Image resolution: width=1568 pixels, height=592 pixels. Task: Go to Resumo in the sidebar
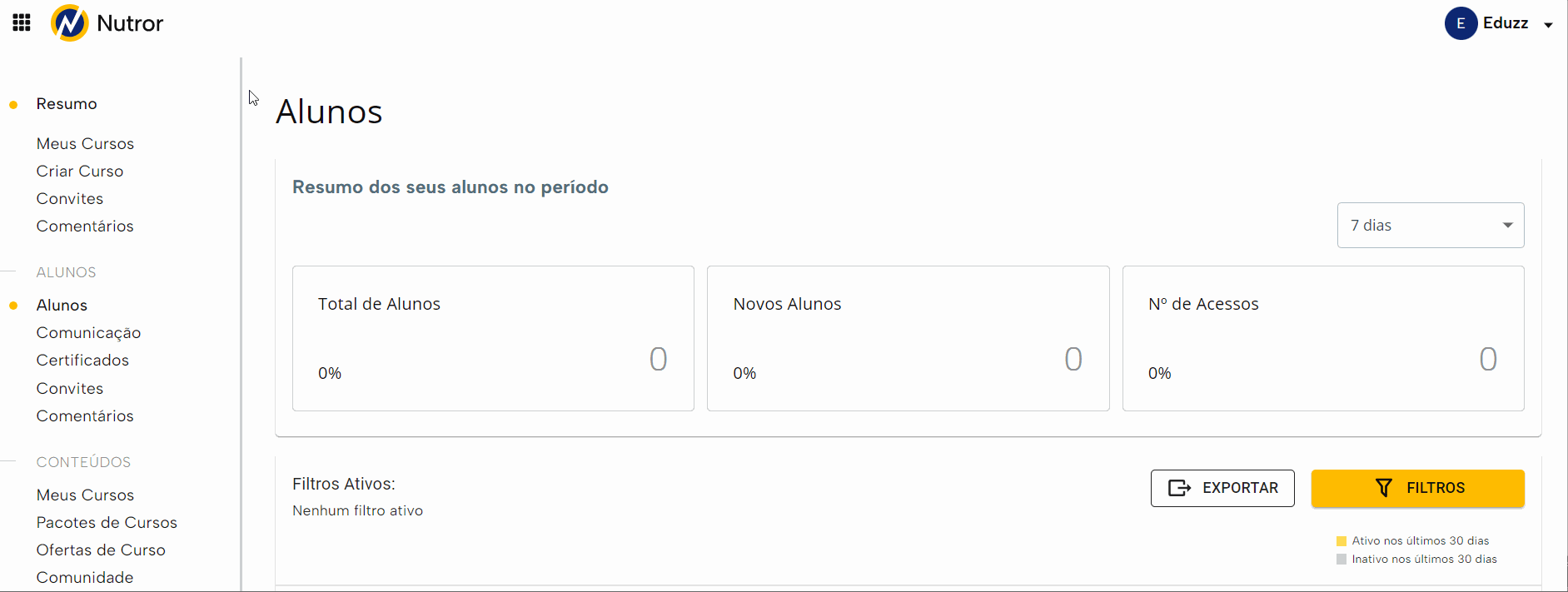[x=67, y=104]
